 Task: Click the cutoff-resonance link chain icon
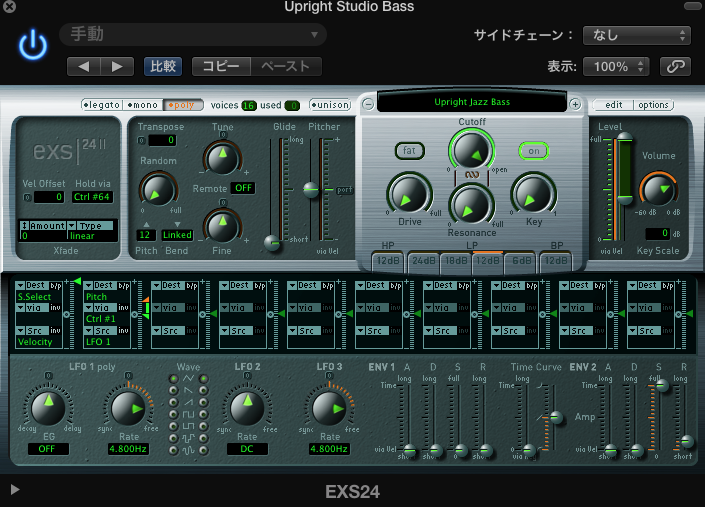point(472,175)
